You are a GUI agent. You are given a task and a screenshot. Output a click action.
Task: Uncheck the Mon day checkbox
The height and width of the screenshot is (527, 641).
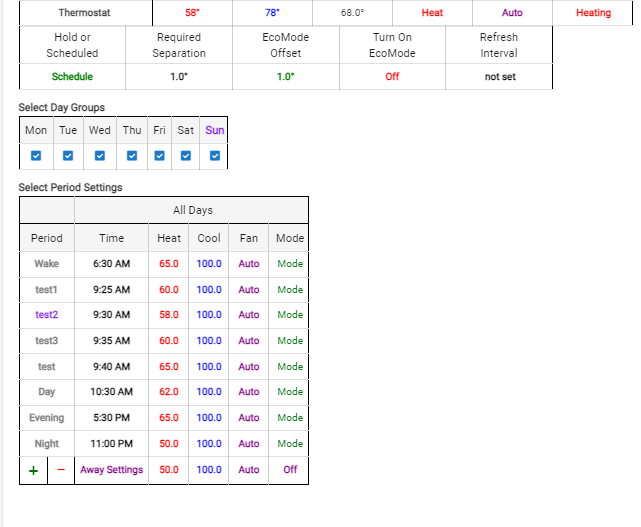point(36,156)
